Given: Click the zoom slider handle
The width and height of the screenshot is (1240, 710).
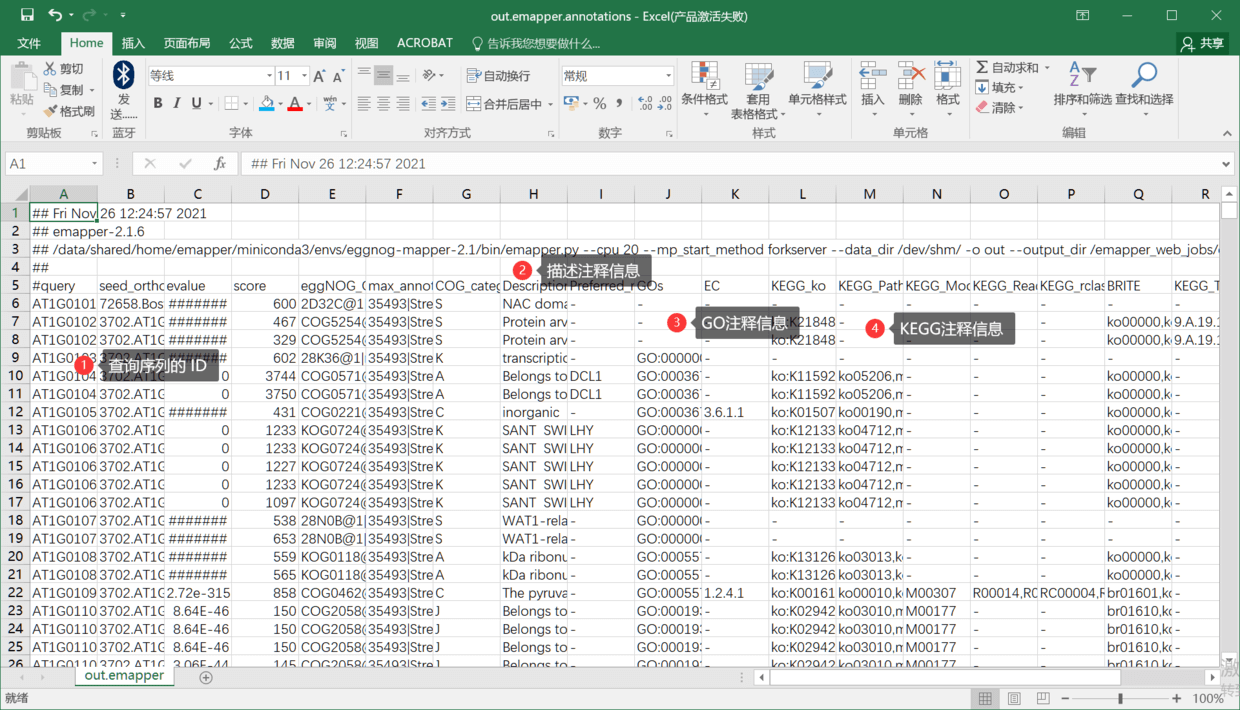Looking at the screenshot, I should coord(1120,698).
